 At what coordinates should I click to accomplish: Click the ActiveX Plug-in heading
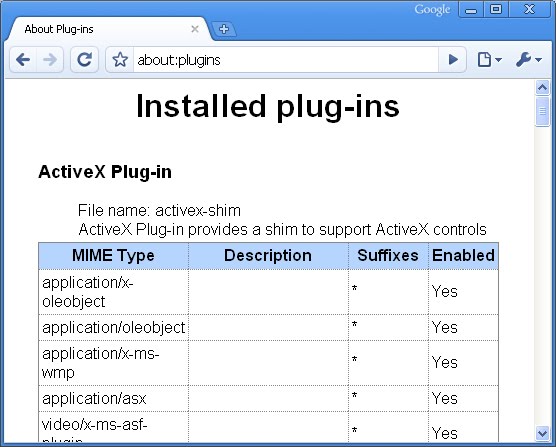click(x=105, y=172)
